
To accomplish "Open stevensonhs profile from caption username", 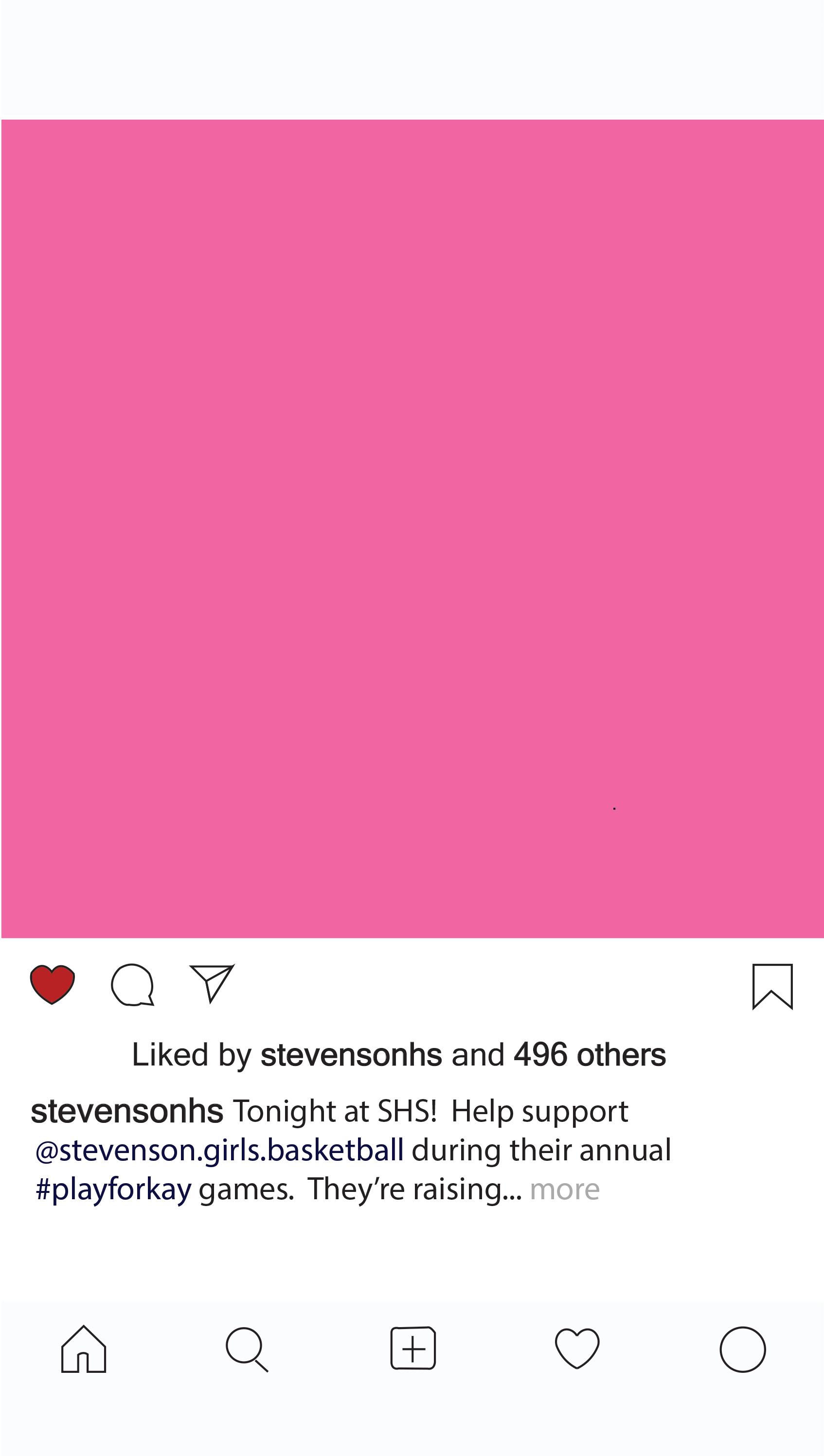I will [x=127, y=1111].
